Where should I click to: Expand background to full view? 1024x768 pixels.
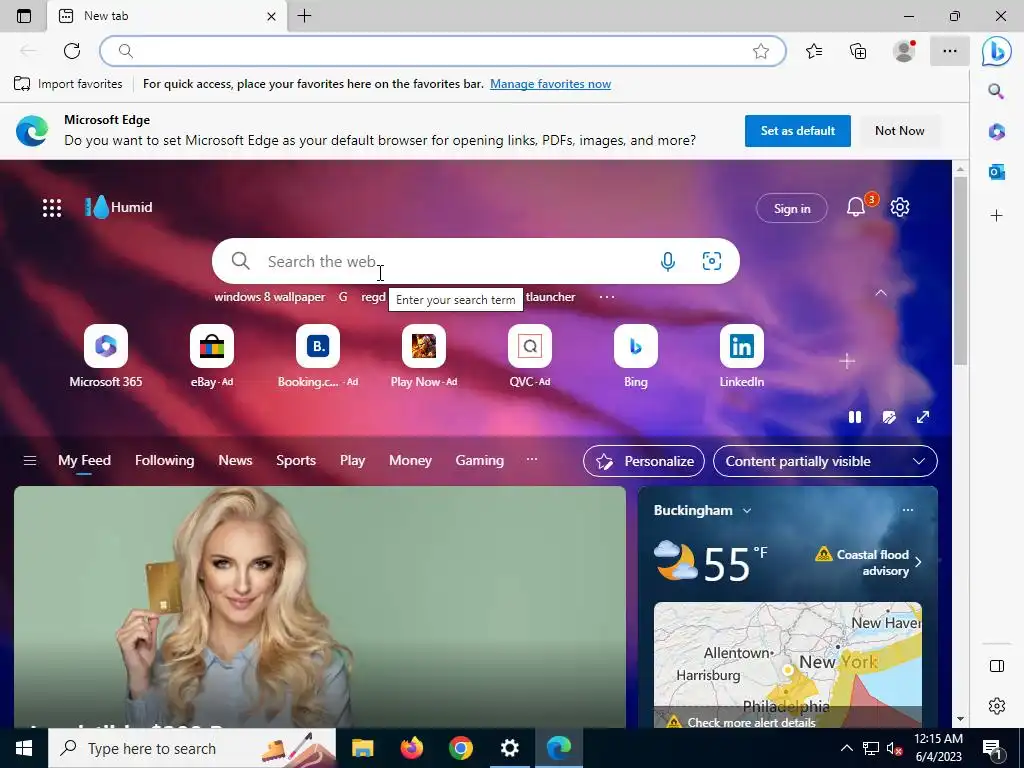[x=923, y=417]
